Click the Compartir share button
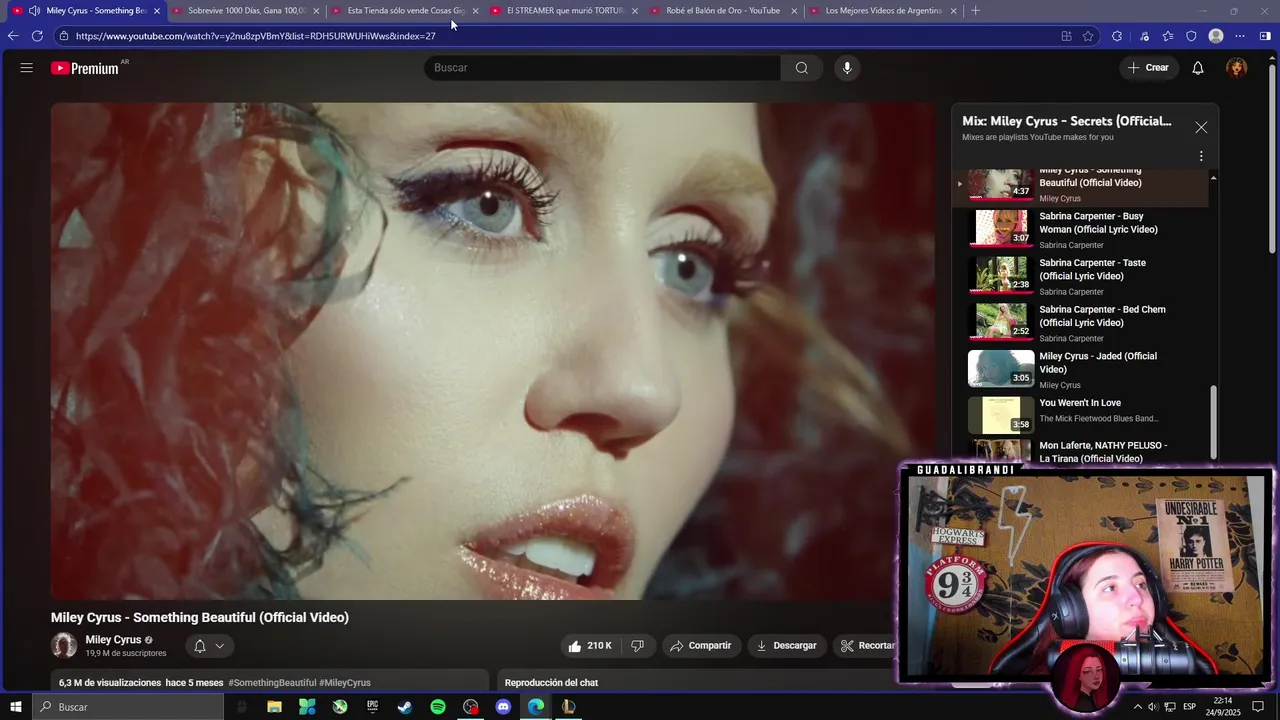The width and height of the screenshot is (1280, 720). pos(700,646)
